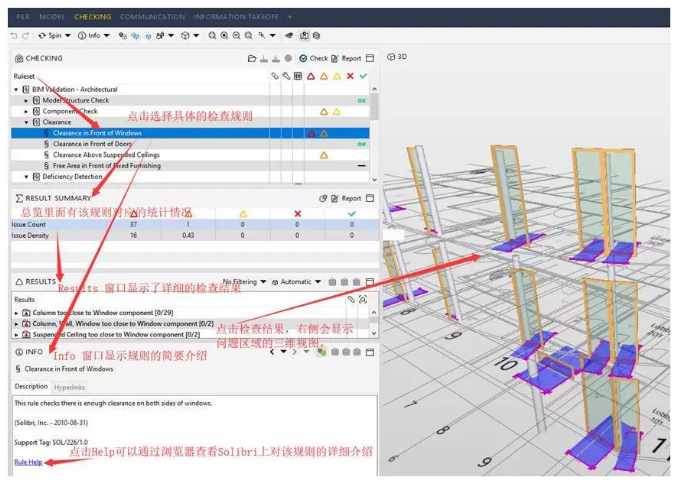Screen dimensions: 680x486
Task: Maximize Result Summary panel via window icon
Action: (x=370, y=198)
